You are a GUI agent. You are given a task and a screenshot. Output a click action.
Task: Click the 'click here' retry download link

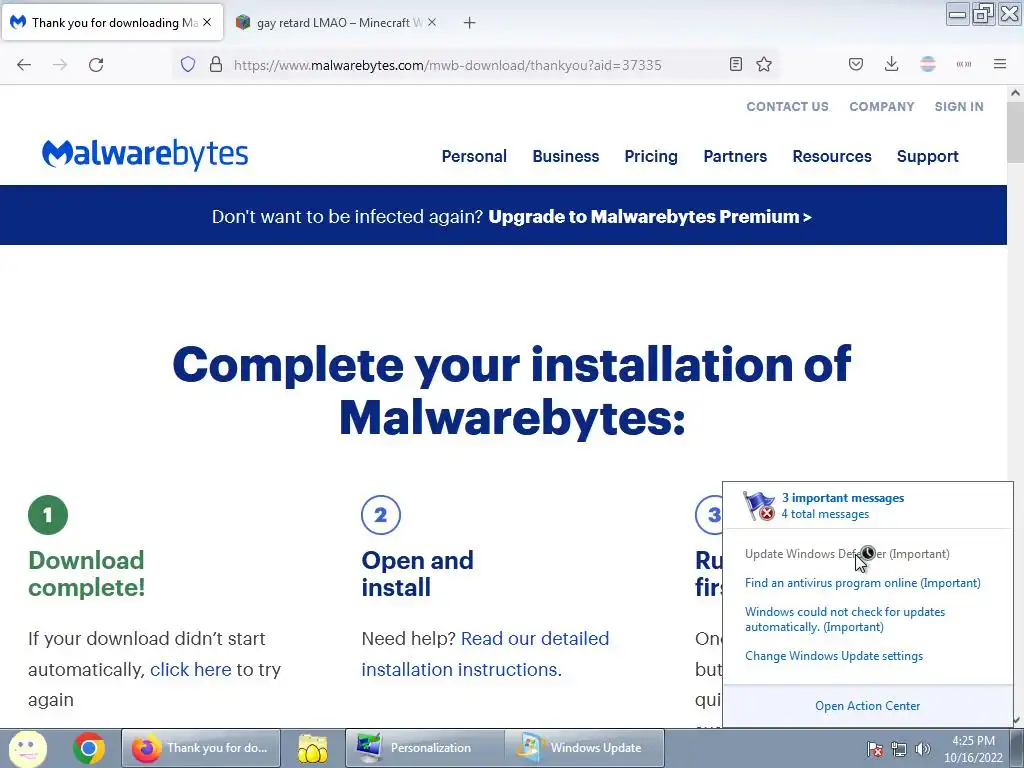point(191,669)
